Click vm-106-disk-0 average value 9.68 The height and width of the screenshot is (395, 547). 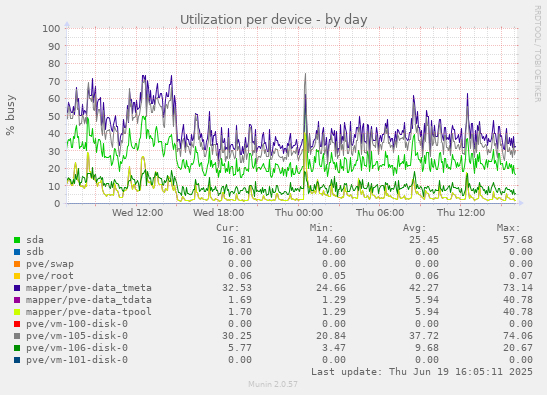coord(427,348)
